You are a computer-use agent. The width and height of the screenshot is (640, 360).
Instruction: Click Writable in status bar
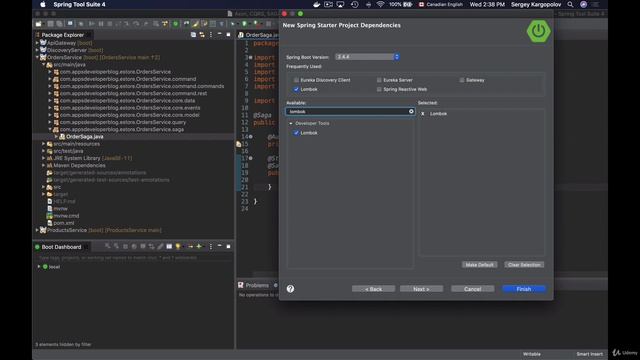point(532,354)
